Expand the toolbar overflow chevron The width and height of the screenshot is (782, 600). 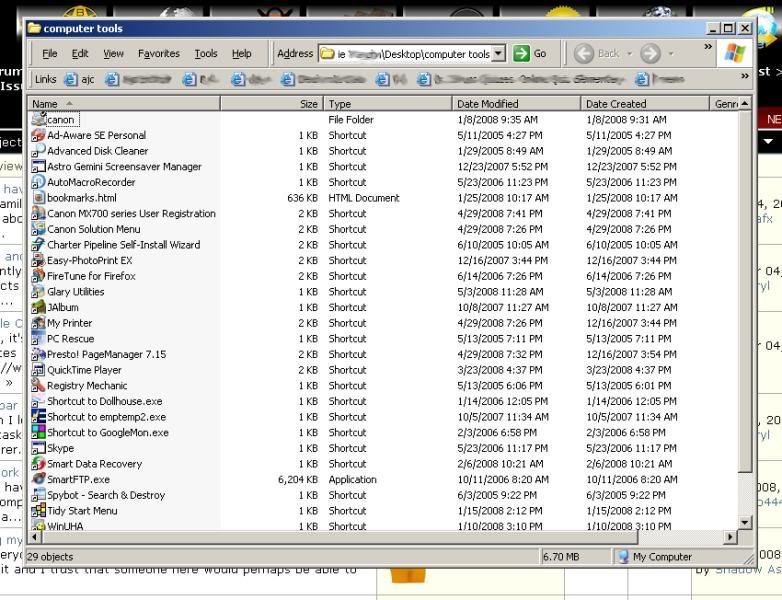[x=708, y=46]
